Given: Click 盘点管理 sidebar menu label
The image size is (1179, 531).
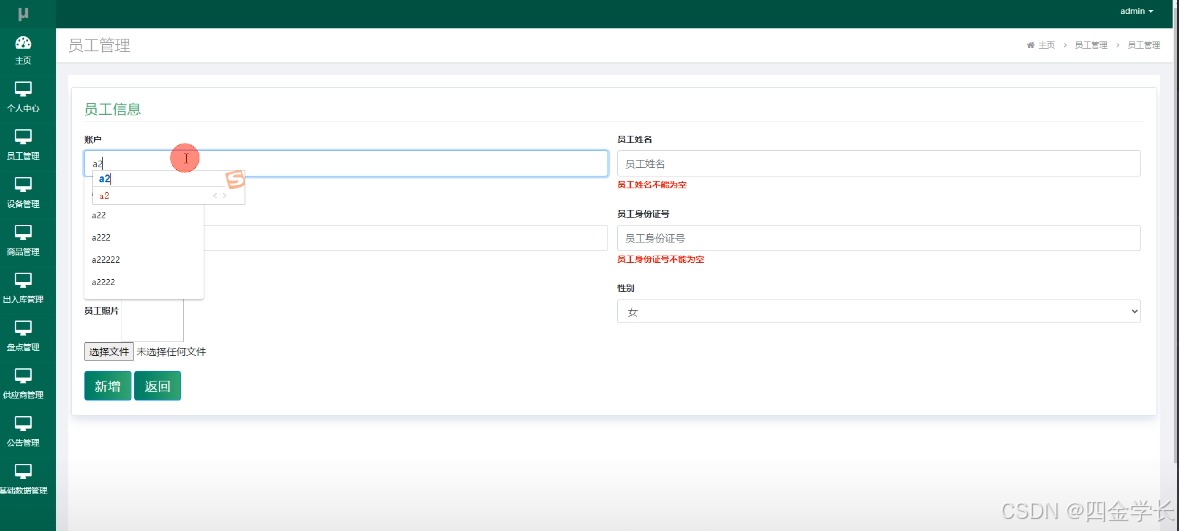Looking at the screenshot, I should click(23, 347).
